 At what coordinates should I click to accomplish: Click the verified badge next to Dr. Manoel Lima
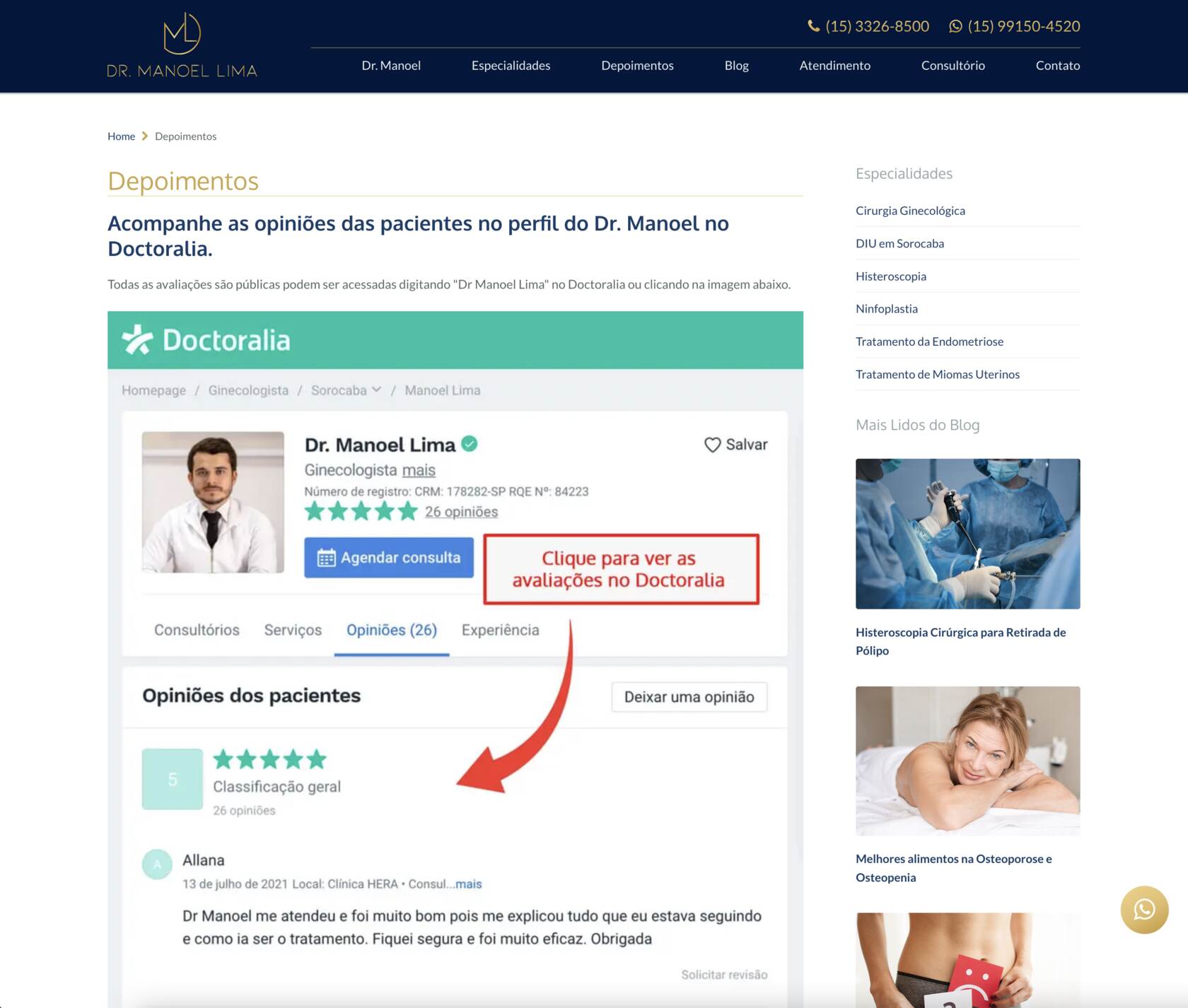pyautogui.click(x=470, y=443)
